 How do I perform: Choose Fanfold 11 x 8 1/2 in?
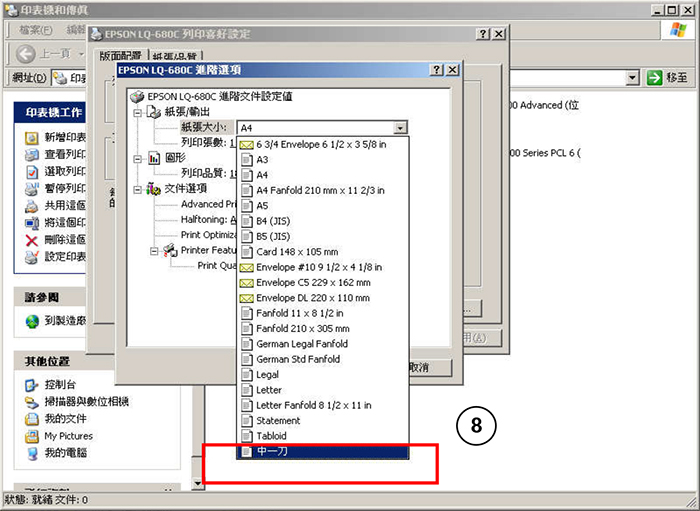pos(322,313)
